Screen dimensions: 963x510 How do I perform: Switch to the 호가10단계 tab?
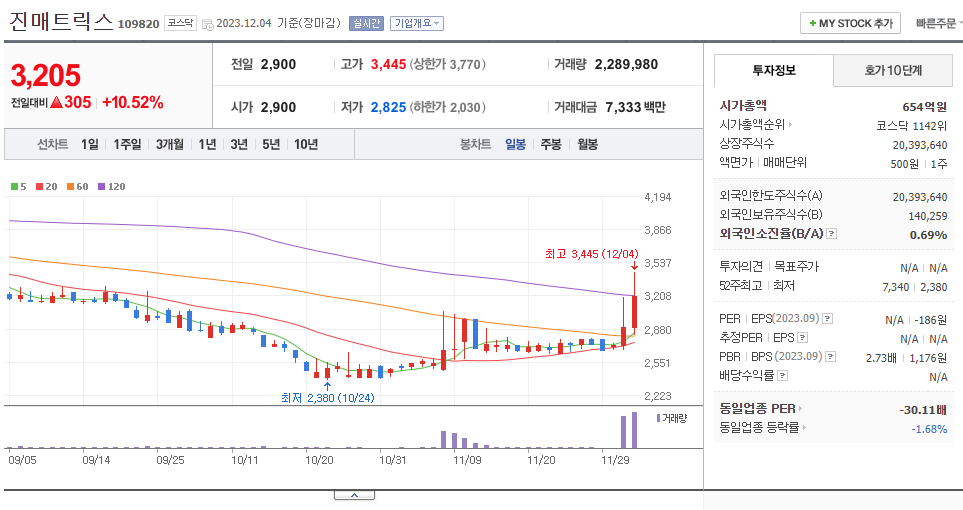893,70
